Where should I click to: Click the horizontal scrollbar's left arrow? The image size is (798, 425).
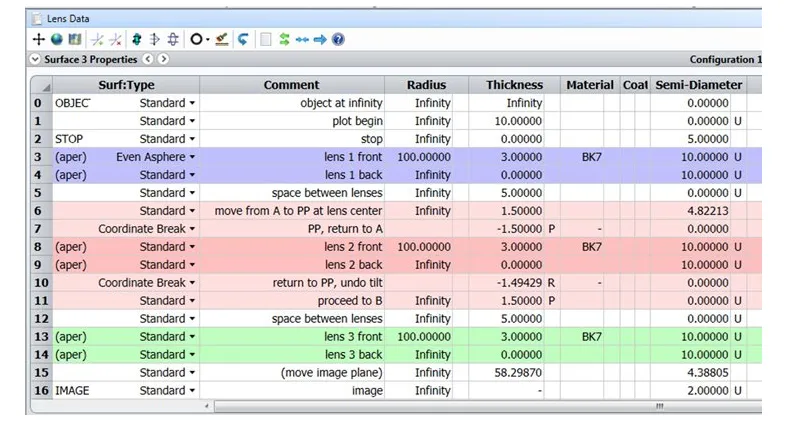(x=207, y=406)
